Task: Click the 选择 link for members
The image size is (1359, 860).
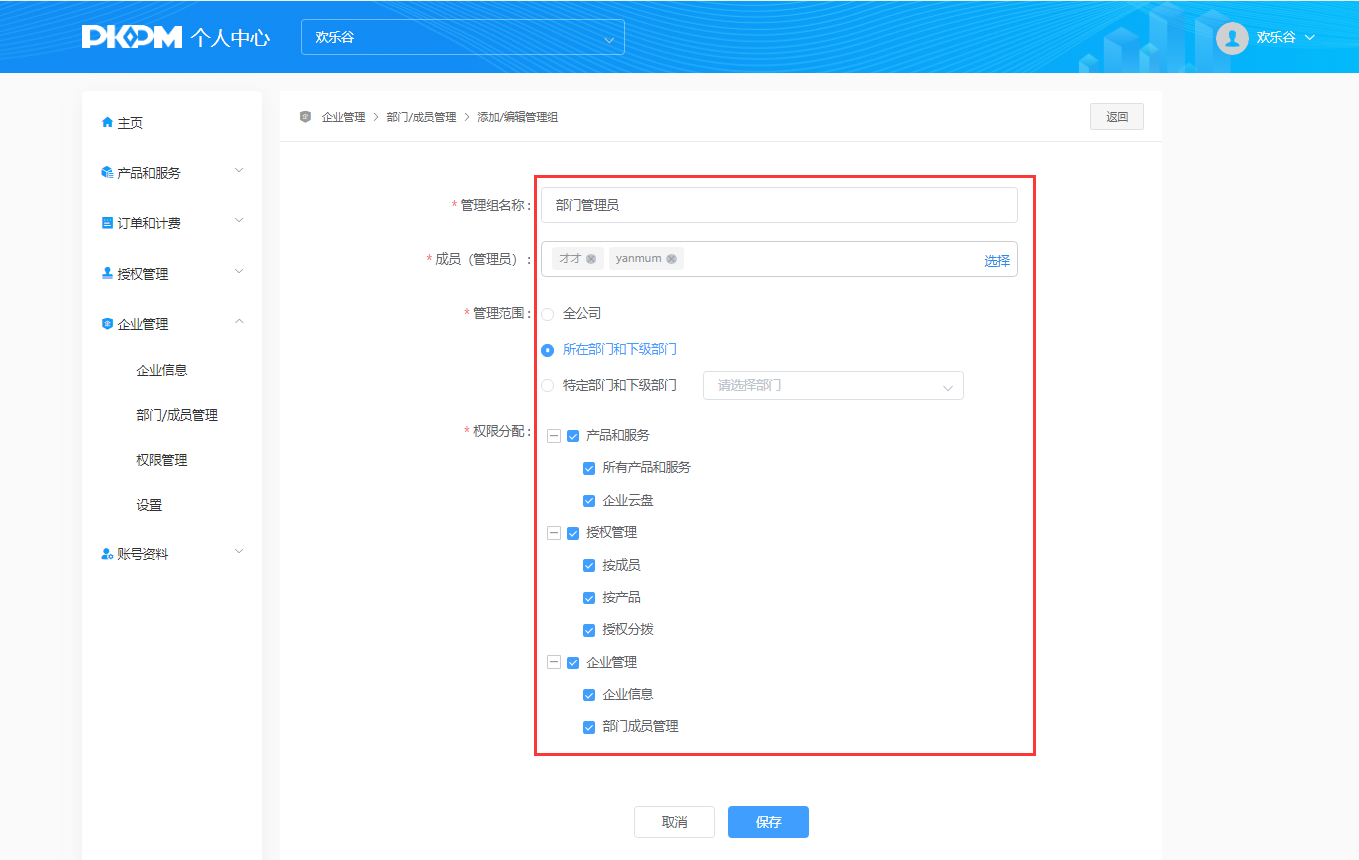Action: pos(996,260)
